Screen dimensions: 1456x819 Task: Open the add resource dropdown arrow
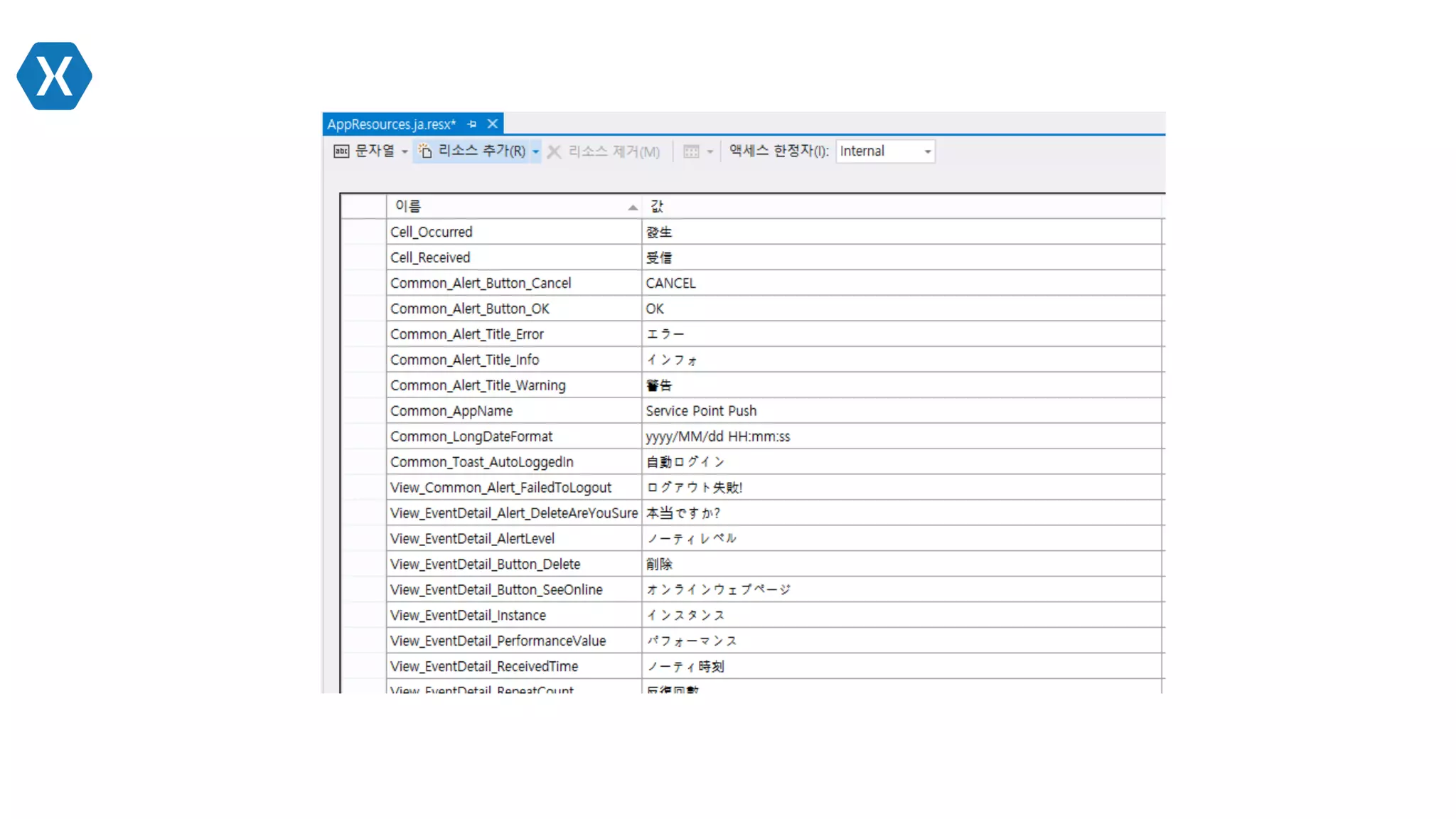tap(535, 152)
